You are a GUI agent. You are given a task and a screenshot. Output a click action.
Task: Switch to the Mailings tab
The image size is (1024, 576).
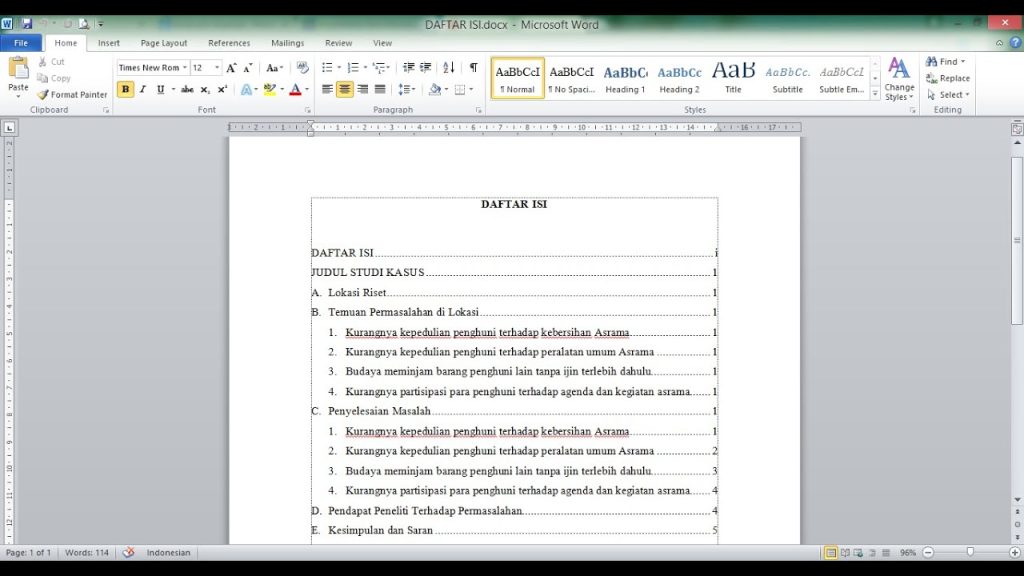pos(287,43)
